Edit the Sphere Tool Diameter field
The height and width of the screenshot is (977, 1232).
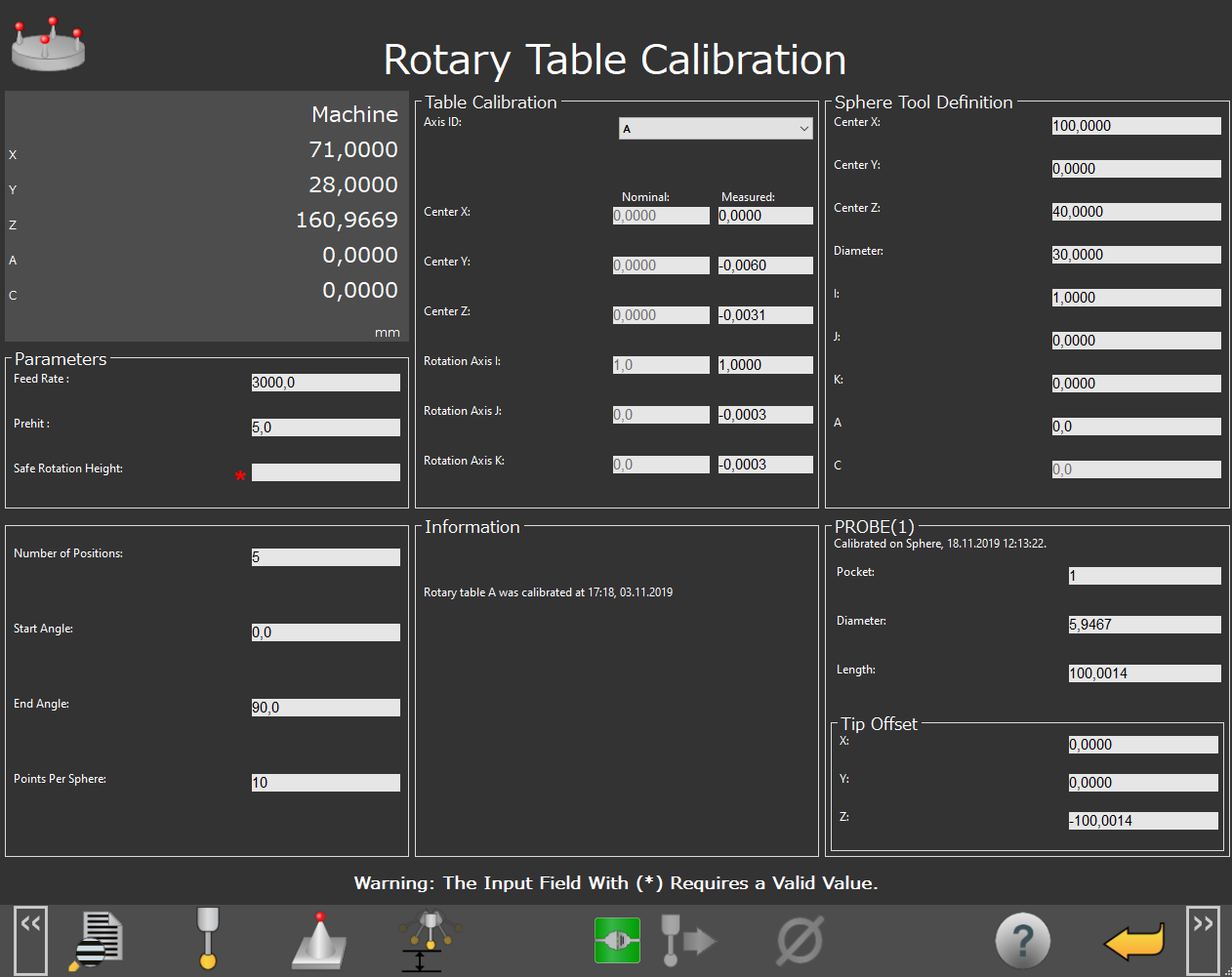pyautogui.click(x=1135, y=255)
